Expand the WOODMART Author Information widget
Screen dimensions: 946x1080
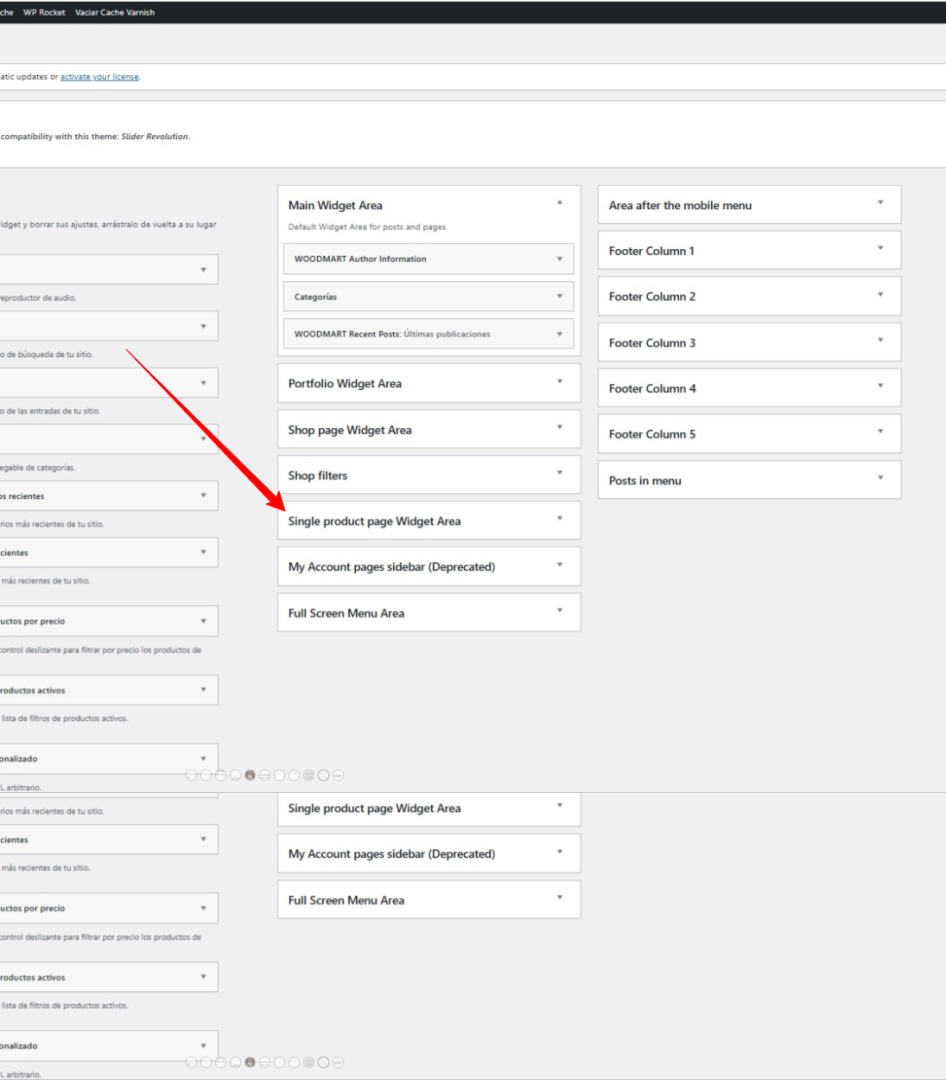[559, 259]
